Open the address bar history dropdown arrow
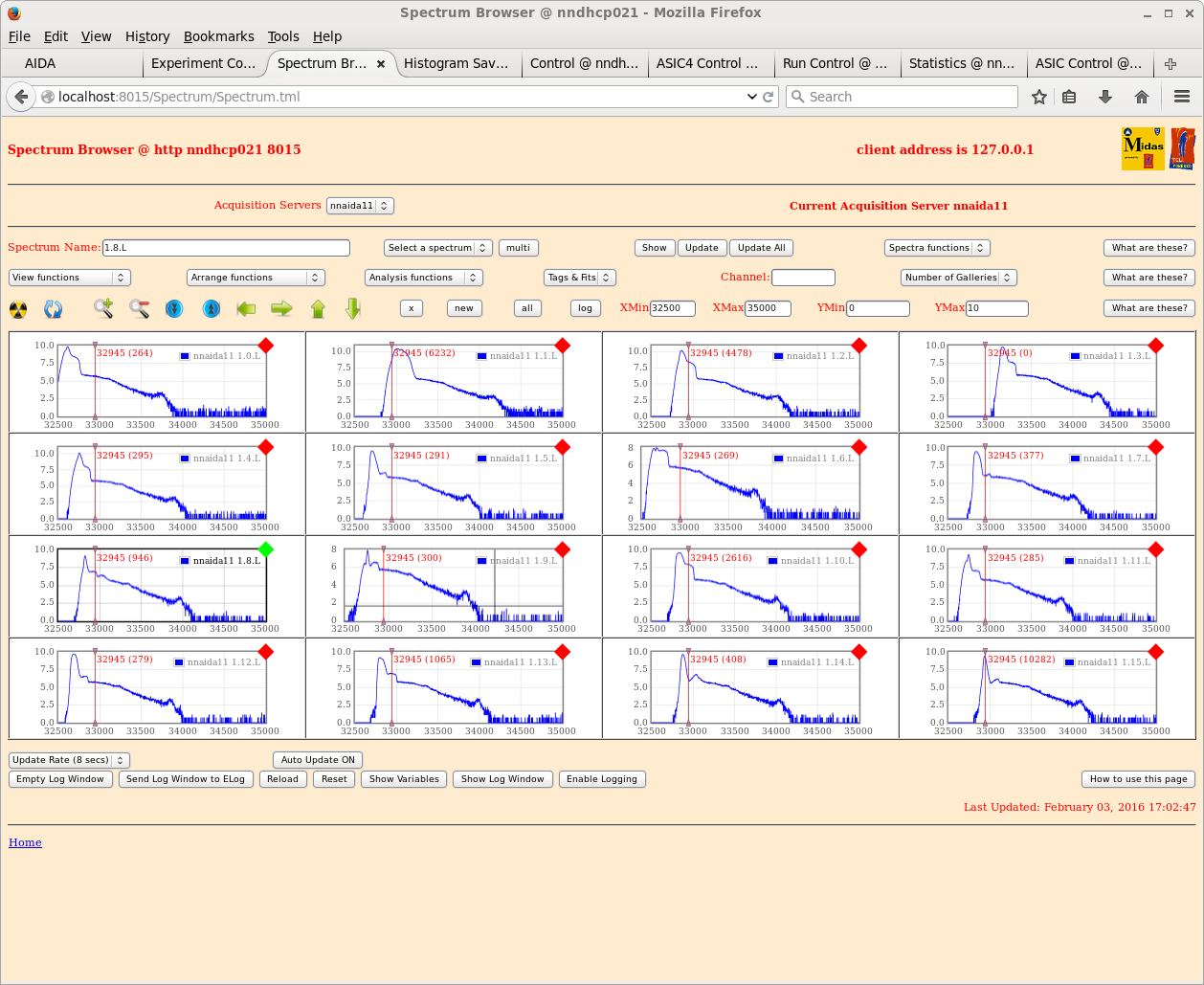 click(x=752, y=97)
